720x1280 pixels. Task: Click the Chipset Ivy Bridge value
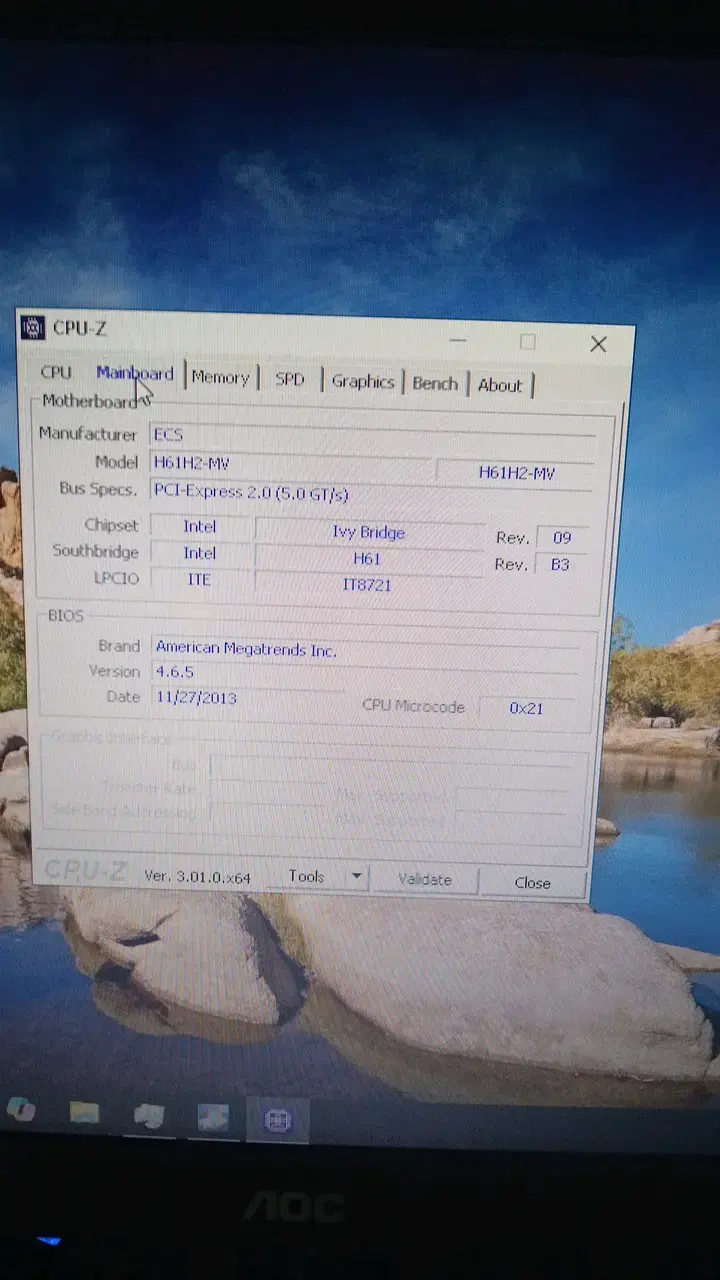(369, 532)
